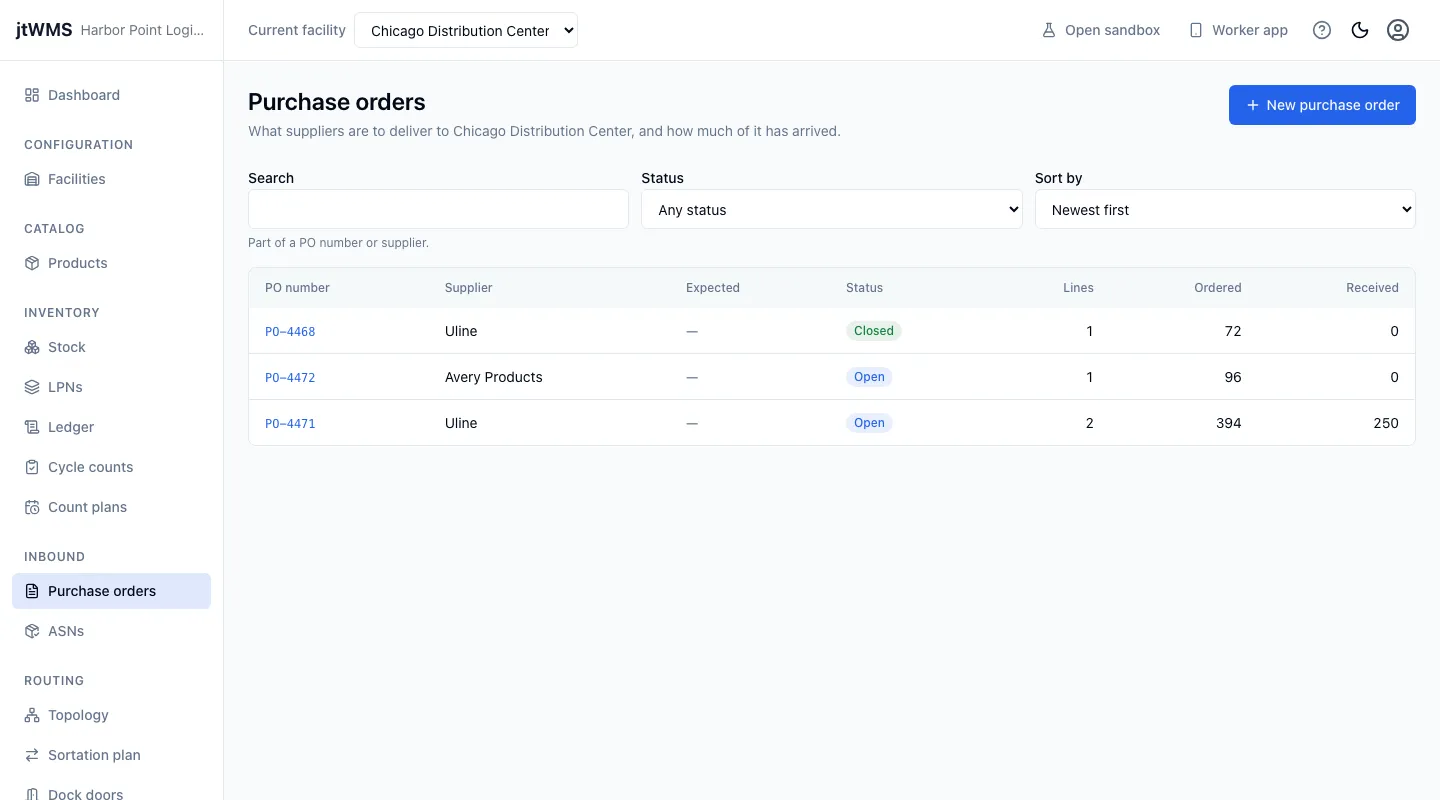Click the Products box icon
This screenshot has height=800, width=1440.
pyautogui.click(x=32, y=263)
